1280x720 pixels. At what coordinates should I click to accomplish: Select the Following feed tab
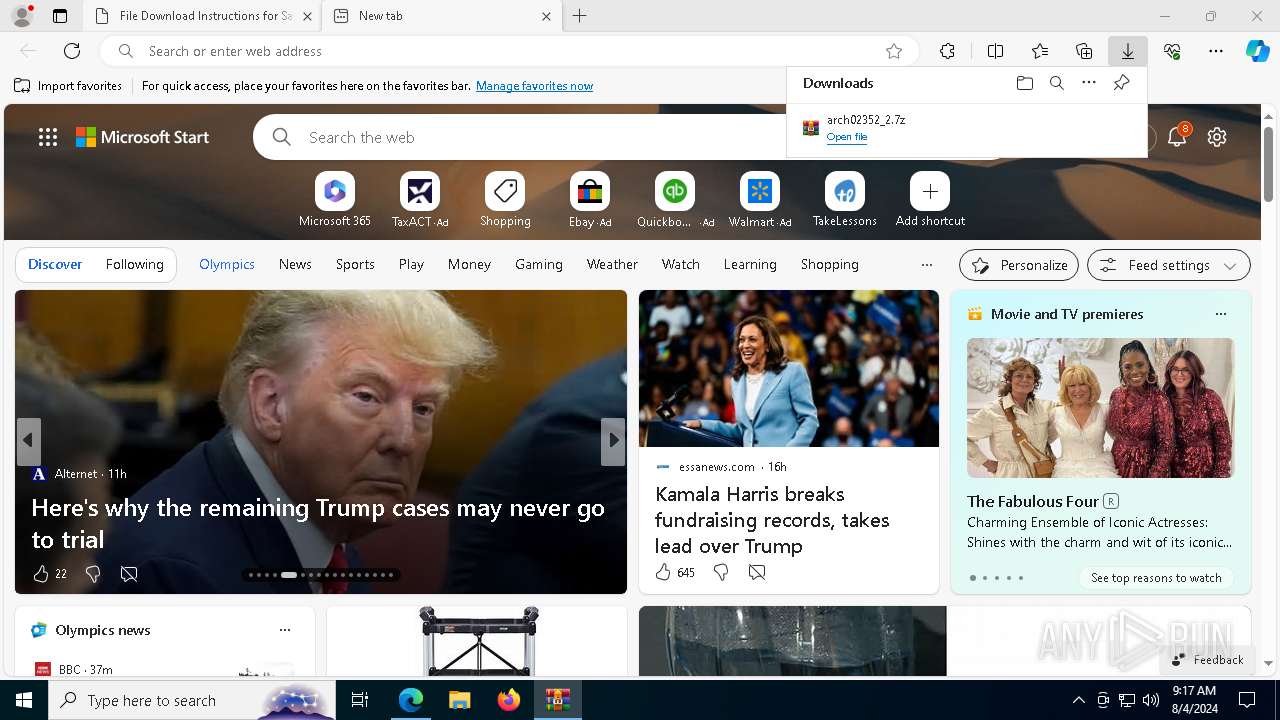(x=134, y=265)
